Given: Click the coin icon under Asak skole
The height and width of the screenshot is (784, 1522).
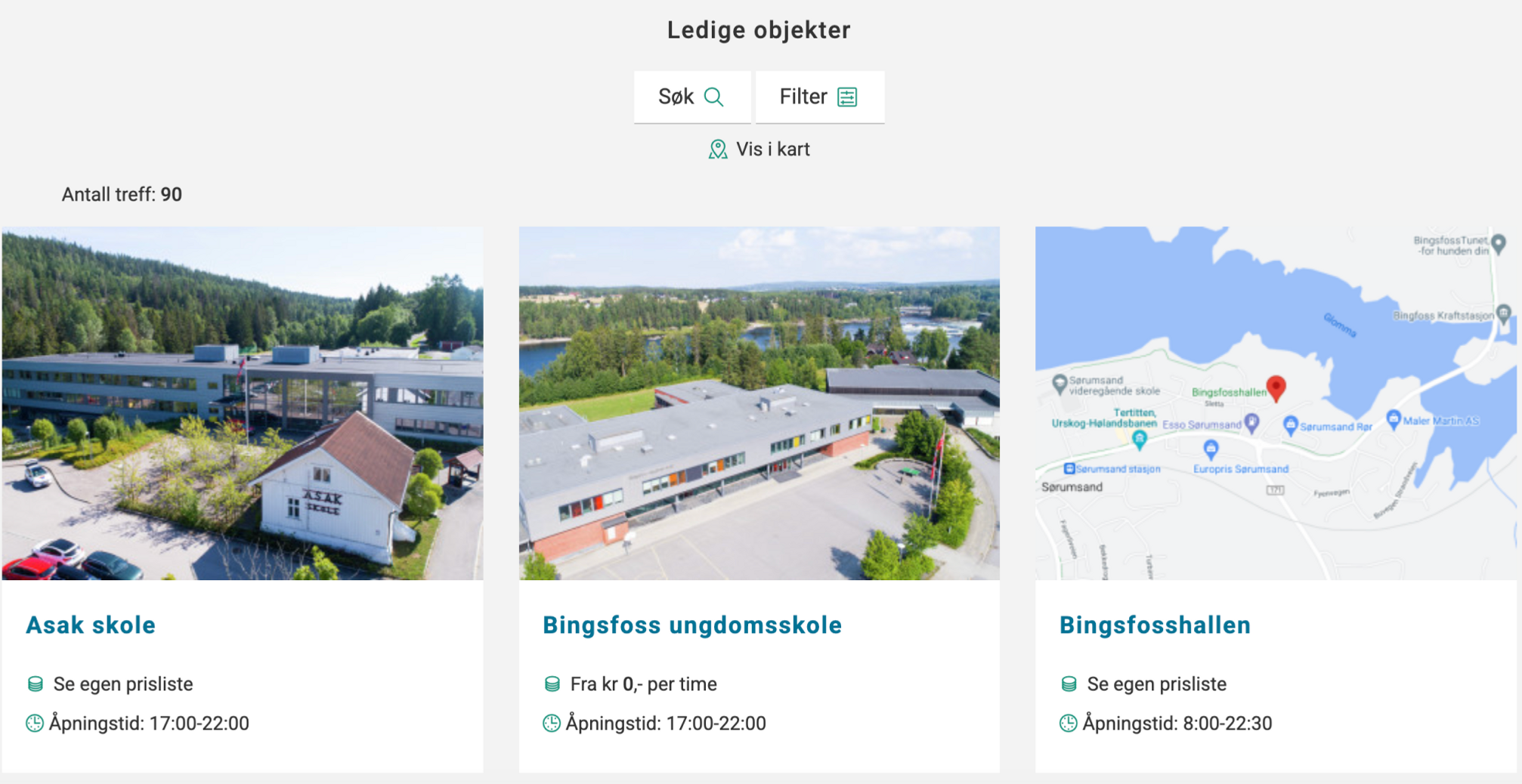Looking at the screenshot, I should pos(36,684).
